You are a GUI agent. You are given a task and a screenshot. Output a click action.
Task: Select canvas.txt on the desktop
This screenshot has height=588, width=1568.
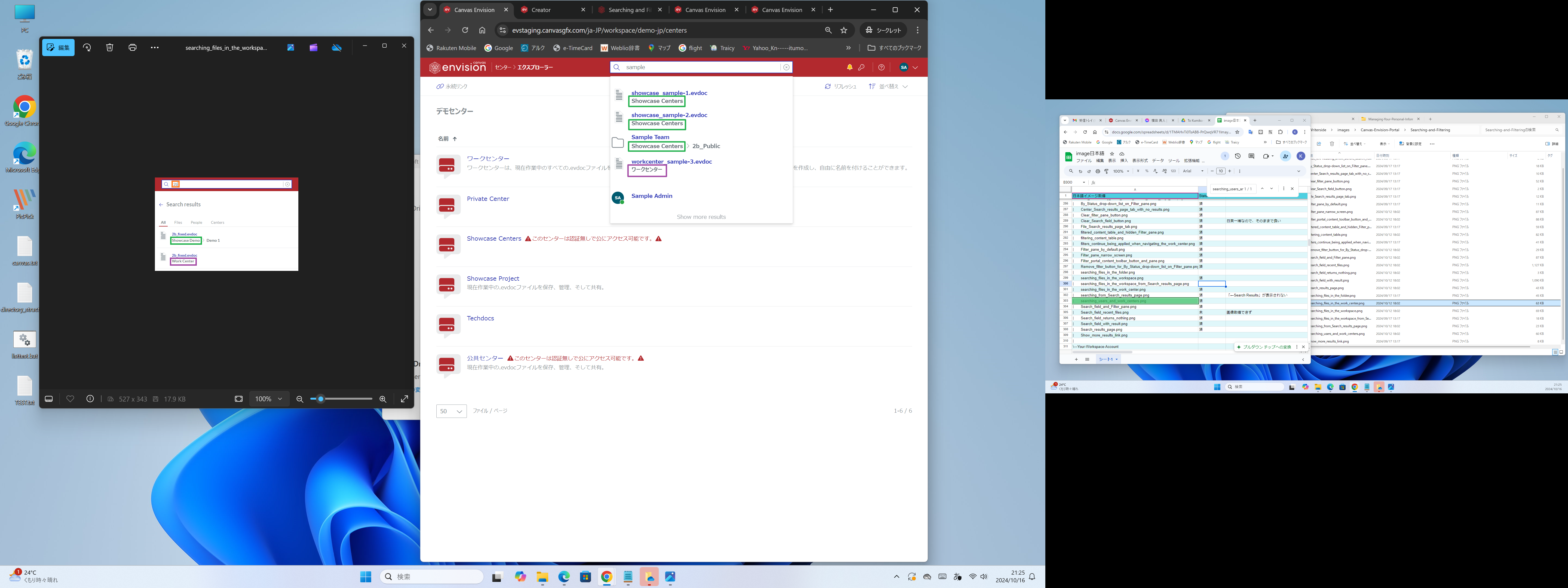(24, 250)
